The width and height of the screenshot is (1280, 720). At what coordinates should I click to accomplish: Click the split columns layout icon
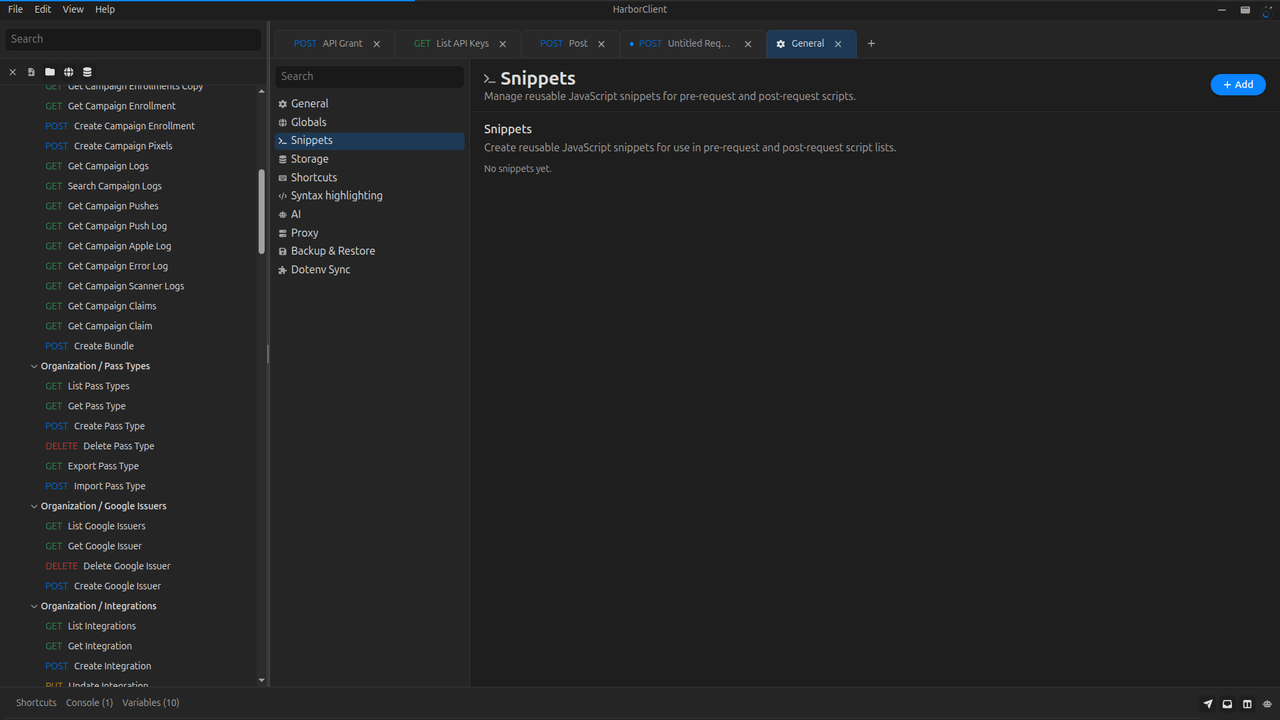(1247, 704)
